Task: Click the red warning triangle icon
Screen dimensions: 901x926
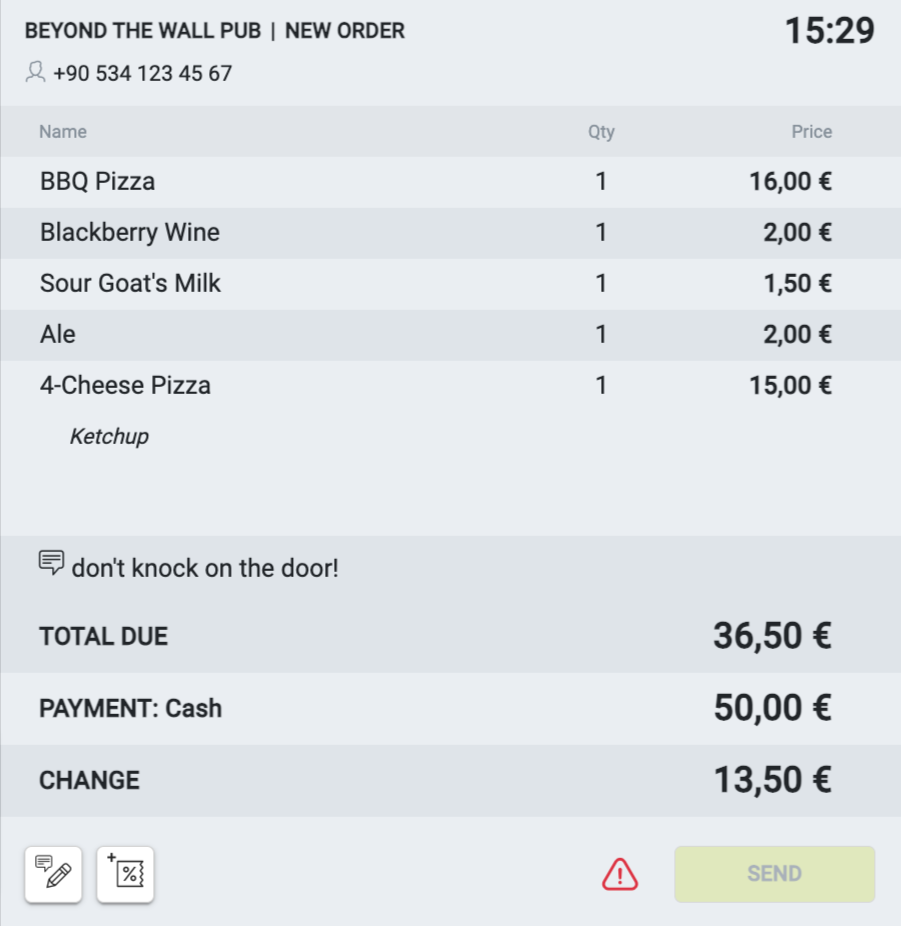Action: point(620,874)
